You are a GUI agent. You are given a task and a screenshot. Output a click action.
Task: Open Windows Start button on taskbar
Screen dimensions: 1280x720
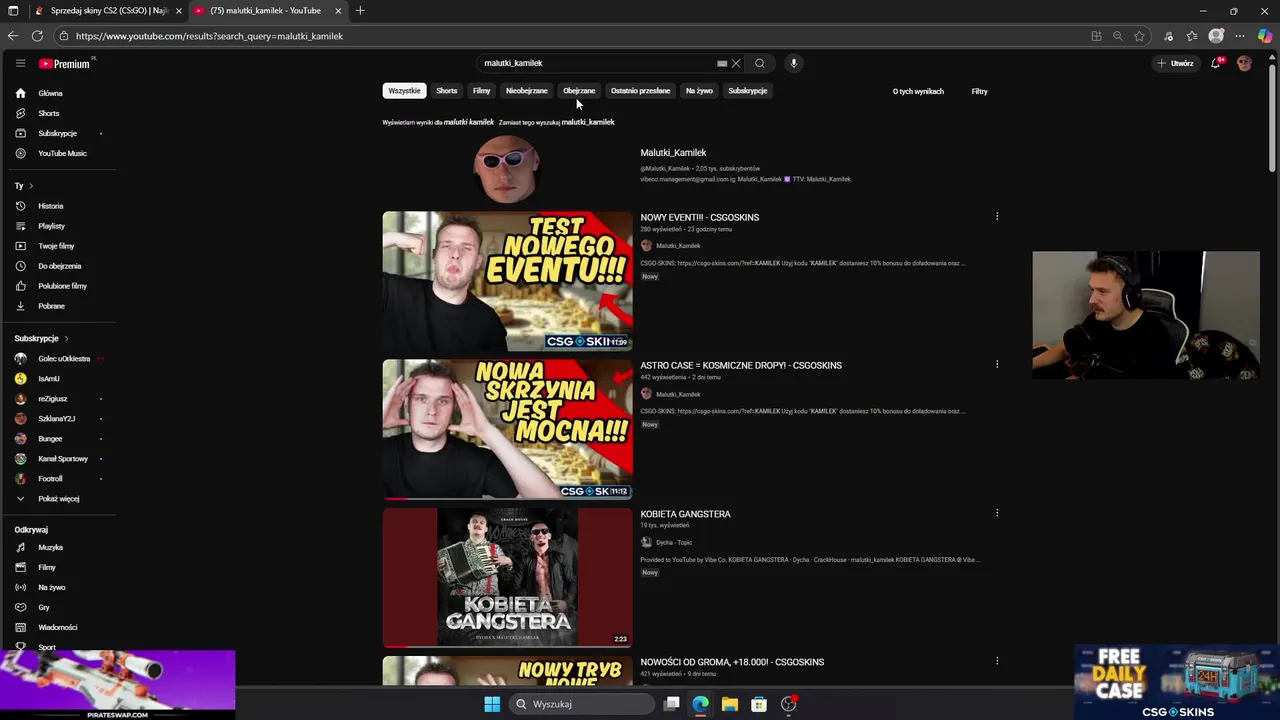492,704
